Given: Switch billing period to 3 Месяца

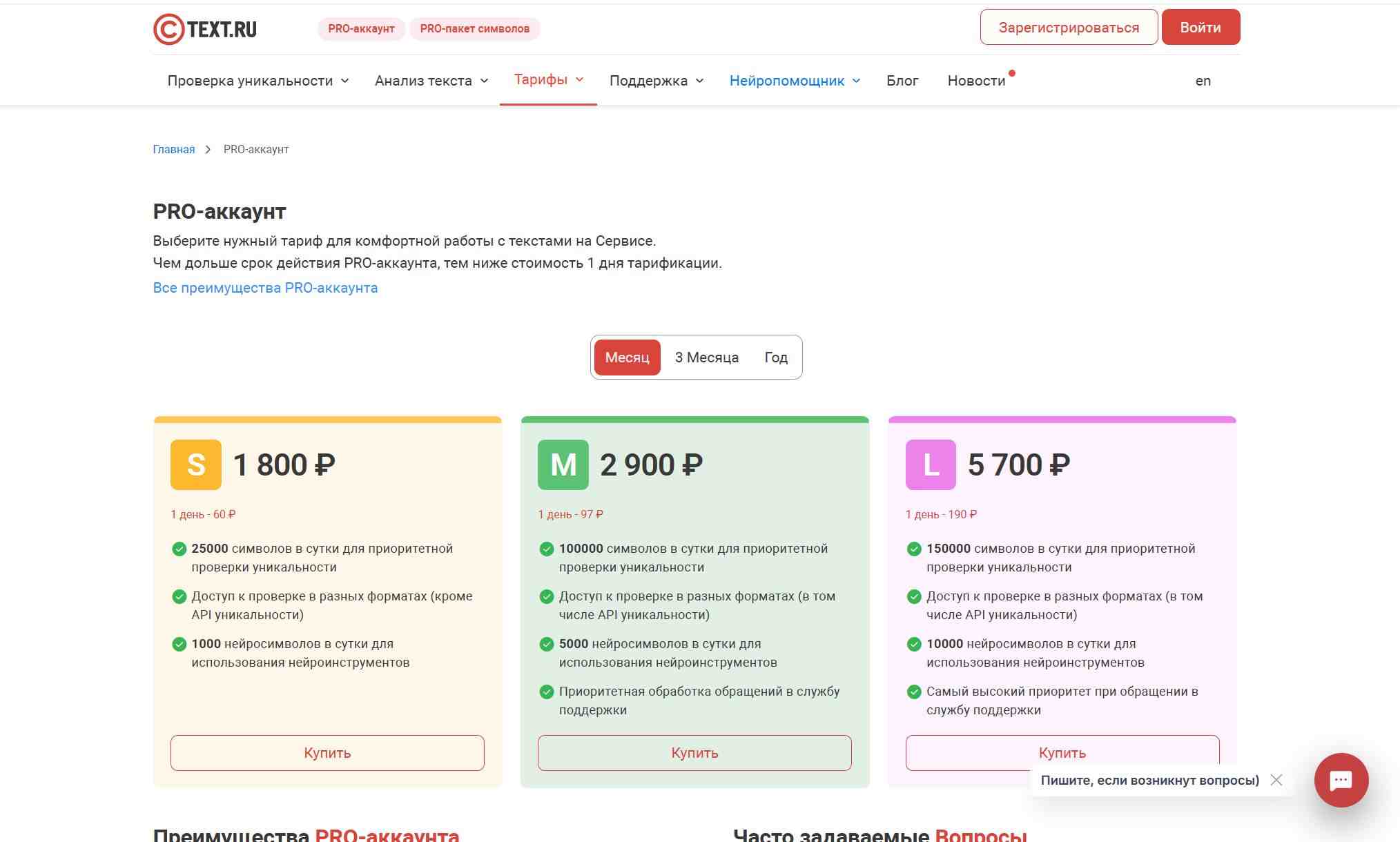Looking at the screenshot, I should (x=706, y=358).
